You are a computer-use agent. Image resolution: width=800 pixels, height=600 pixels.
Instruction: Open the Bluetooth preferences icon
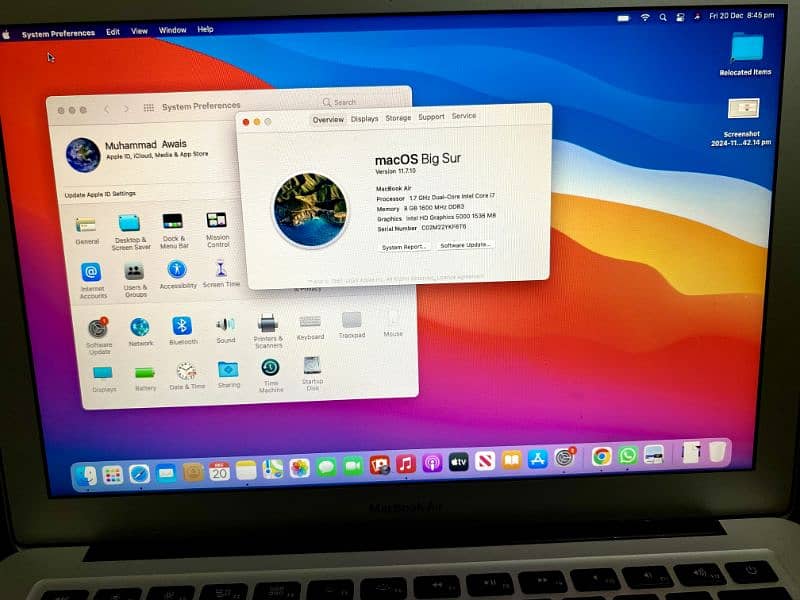pyautogui.click(x=181, y=326)
